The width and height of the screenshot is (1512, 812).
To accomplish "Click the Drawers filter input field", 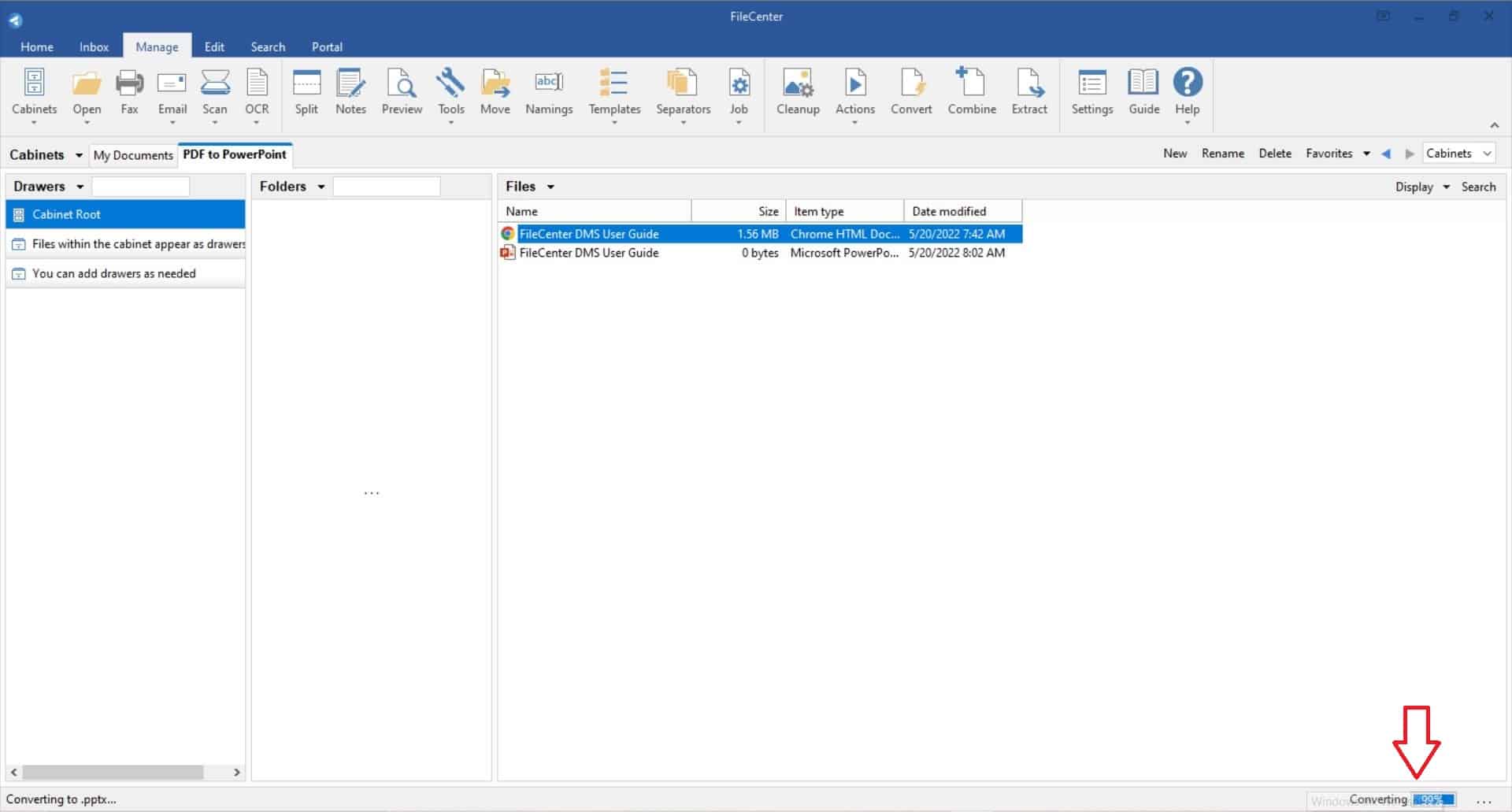I will [x=140, y=187].
